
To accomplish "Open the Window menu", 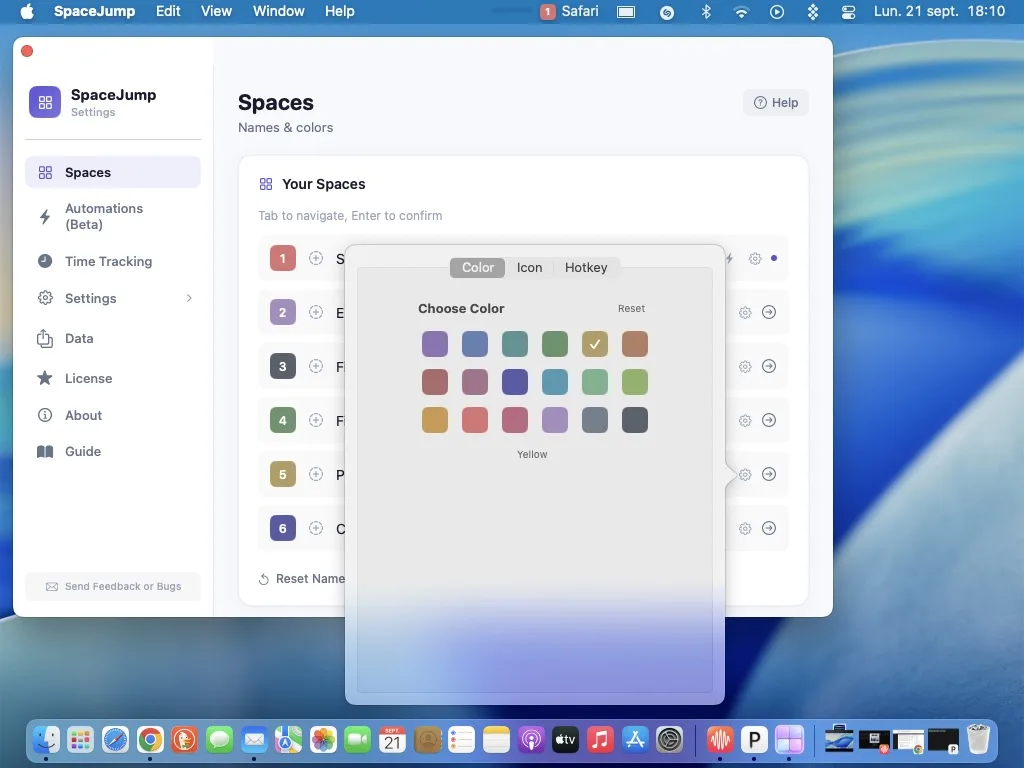I will (x=278, y=11).
